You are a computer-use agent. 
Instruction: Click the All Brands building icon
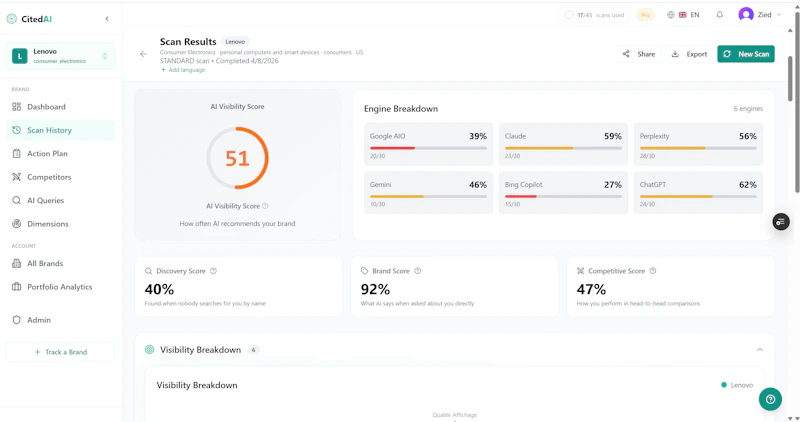click(x=16, y=263)
